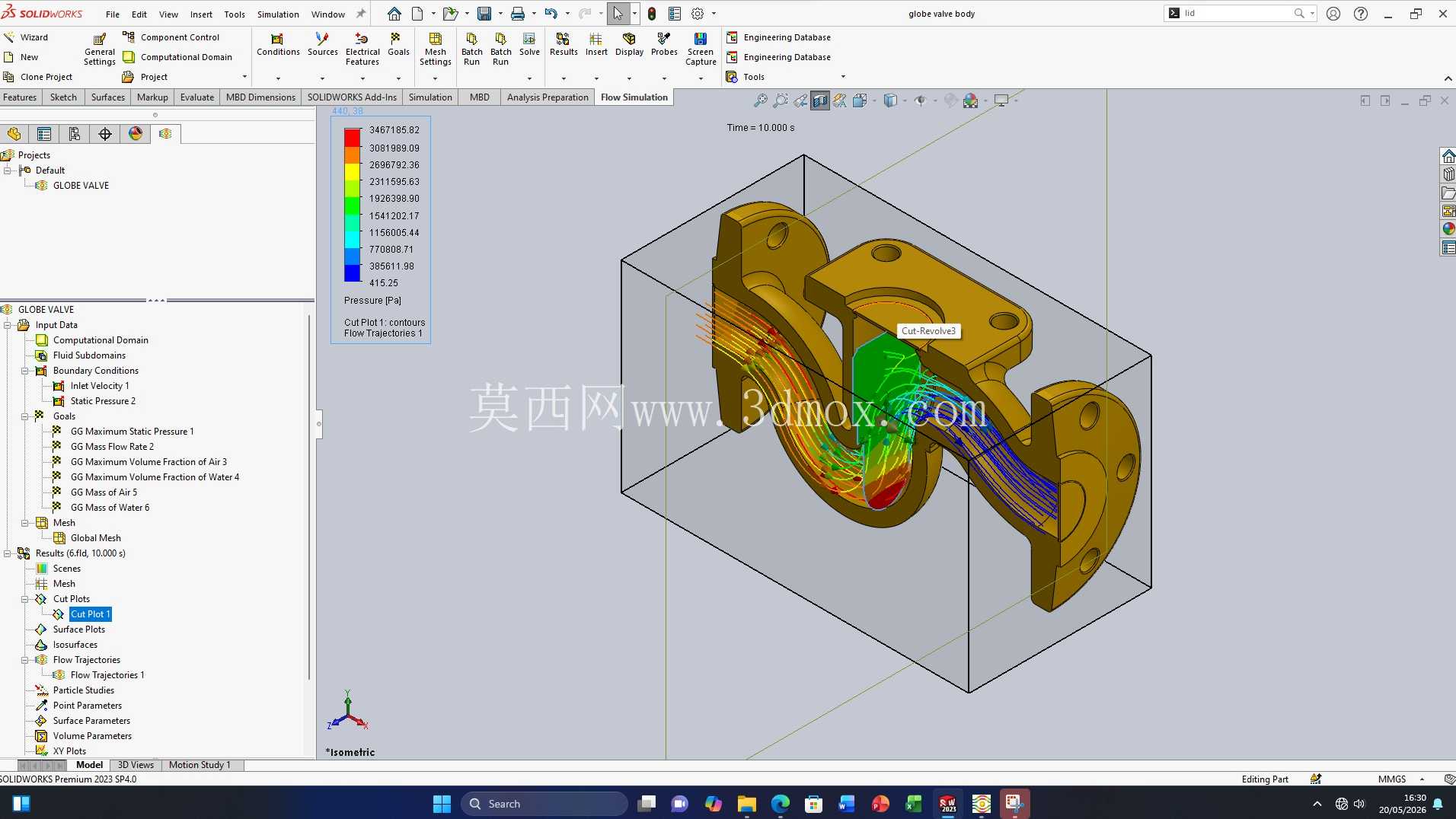
Task: Select Static Pressure 2 boundary condition
Action: click(103, 401)
